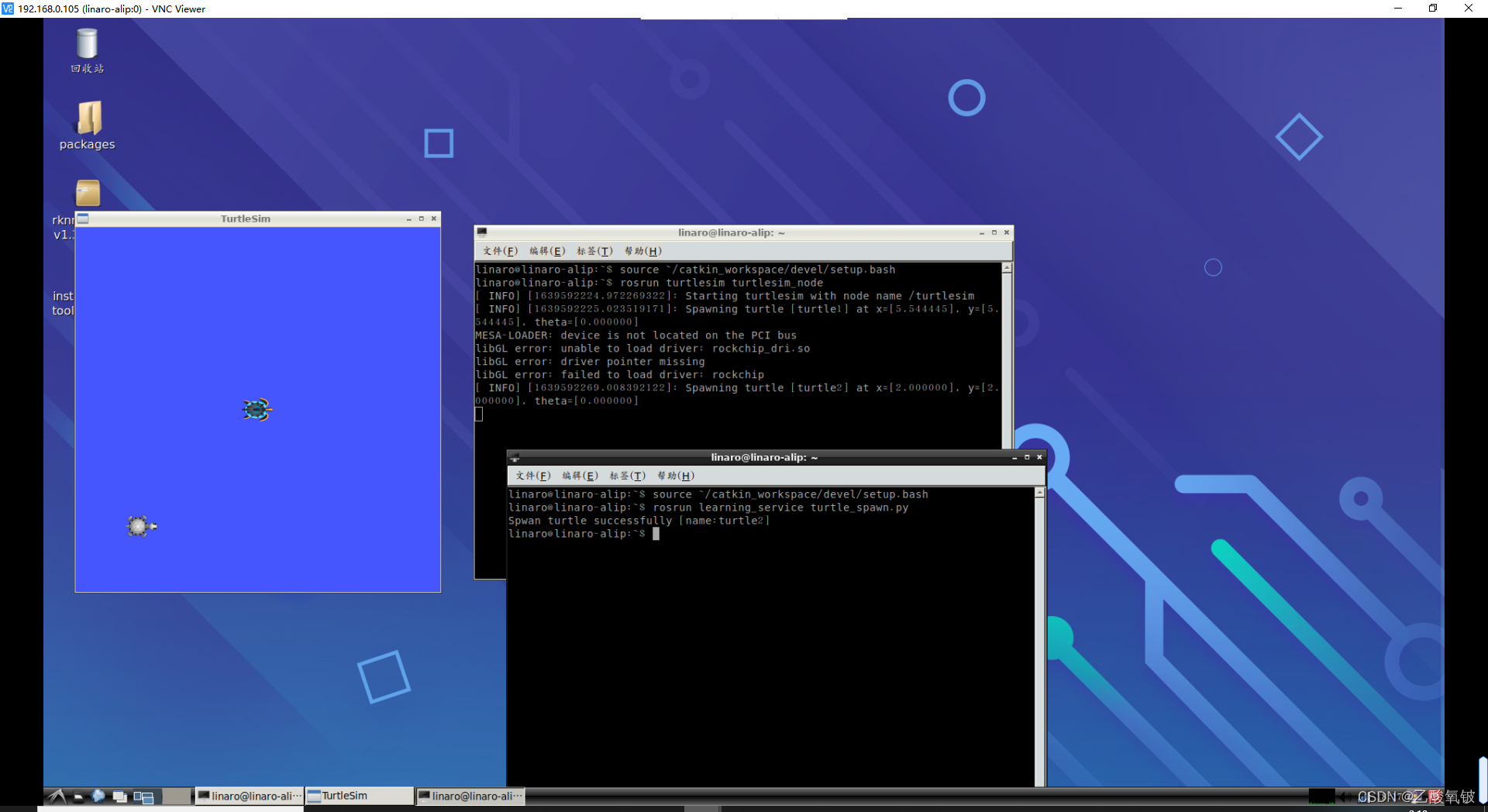Image resolution: width=1488 pixels, height=812 pixels.
Task: Activate the TurtleSim taskbar button
Action: click(359, 796)
